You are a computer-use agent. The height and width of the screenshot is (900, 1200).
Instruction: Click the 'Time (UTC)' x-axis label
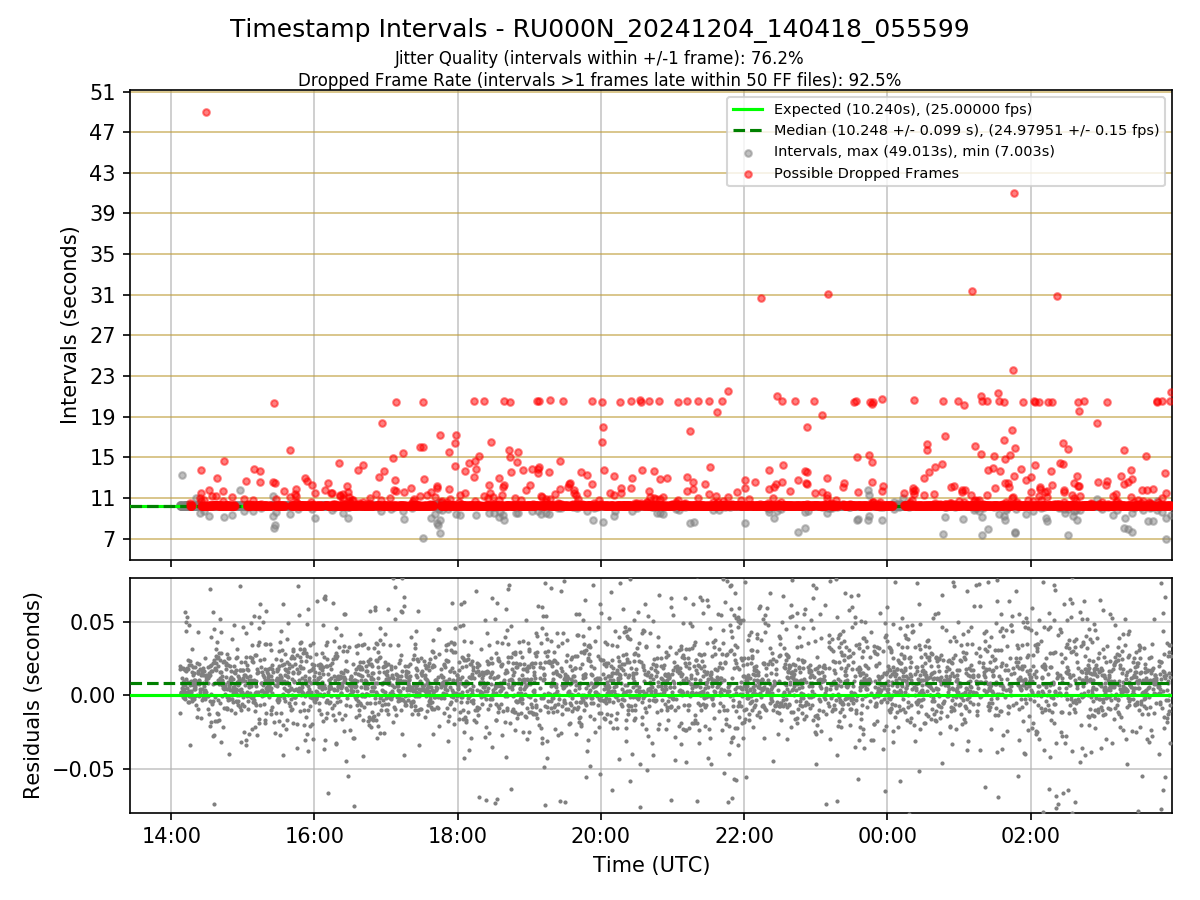(651, 864)
